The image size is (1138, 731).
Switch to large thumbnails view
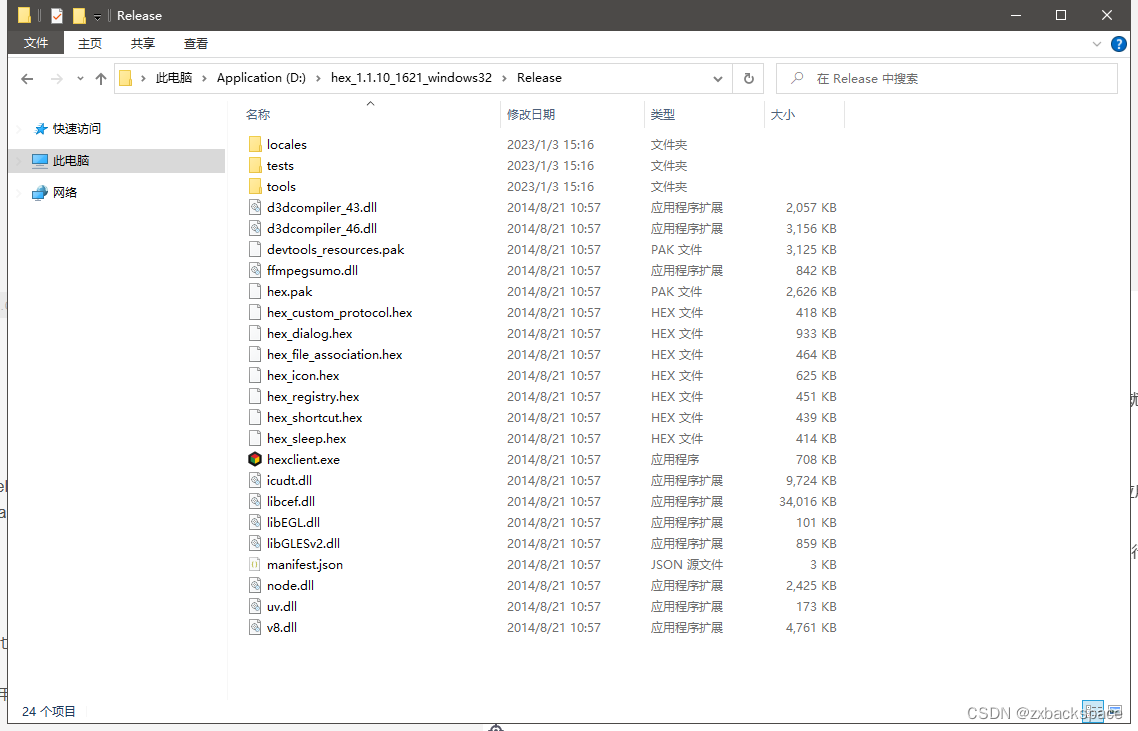(1113, 710)
